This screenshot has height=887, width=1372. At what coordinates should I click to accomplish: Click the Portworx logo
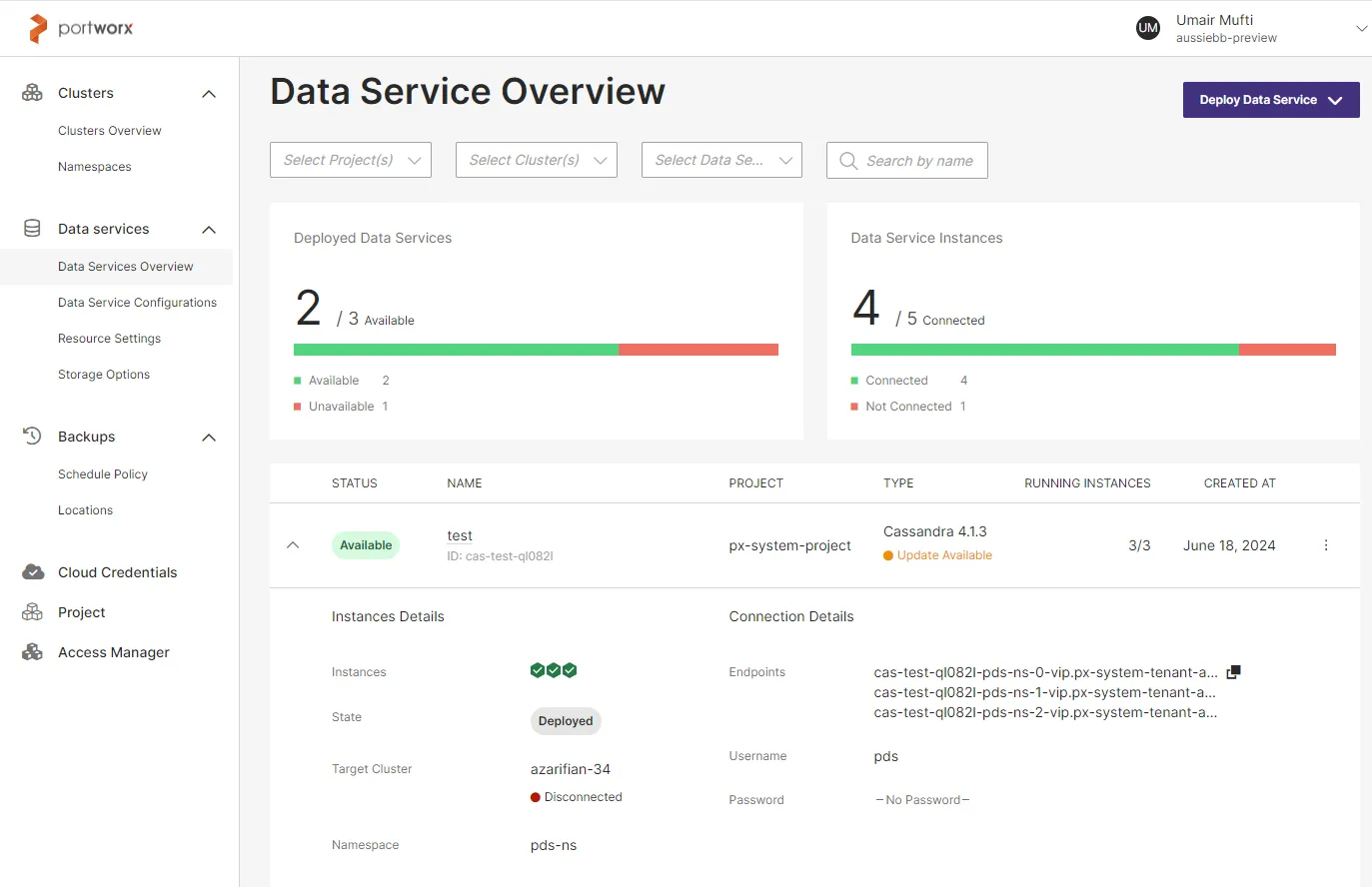(x=81, y=28)
